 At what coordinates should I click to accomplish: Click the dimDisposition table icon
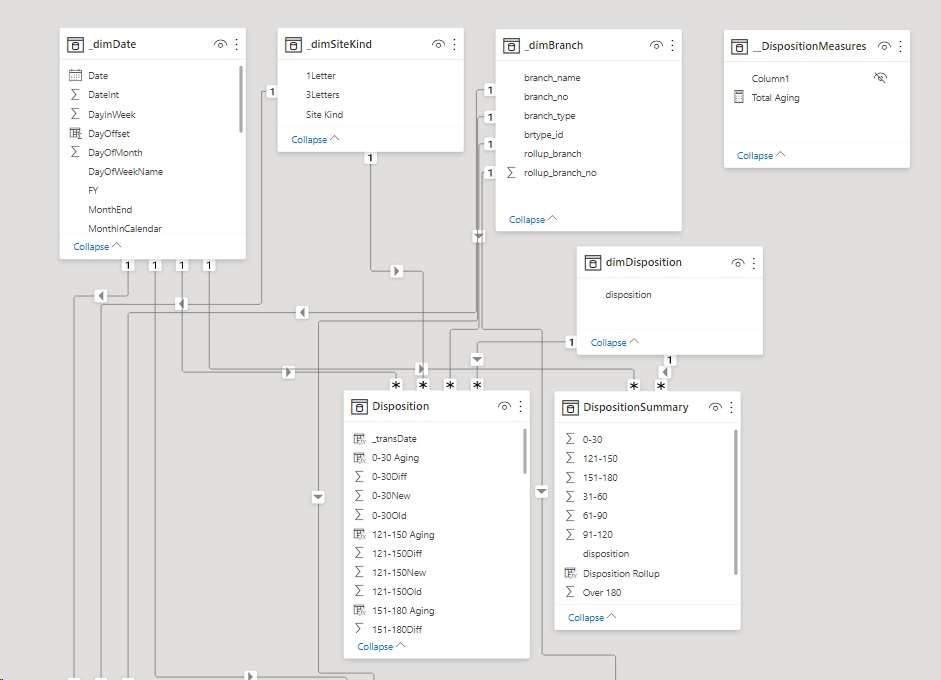click(x=593, y=263)
